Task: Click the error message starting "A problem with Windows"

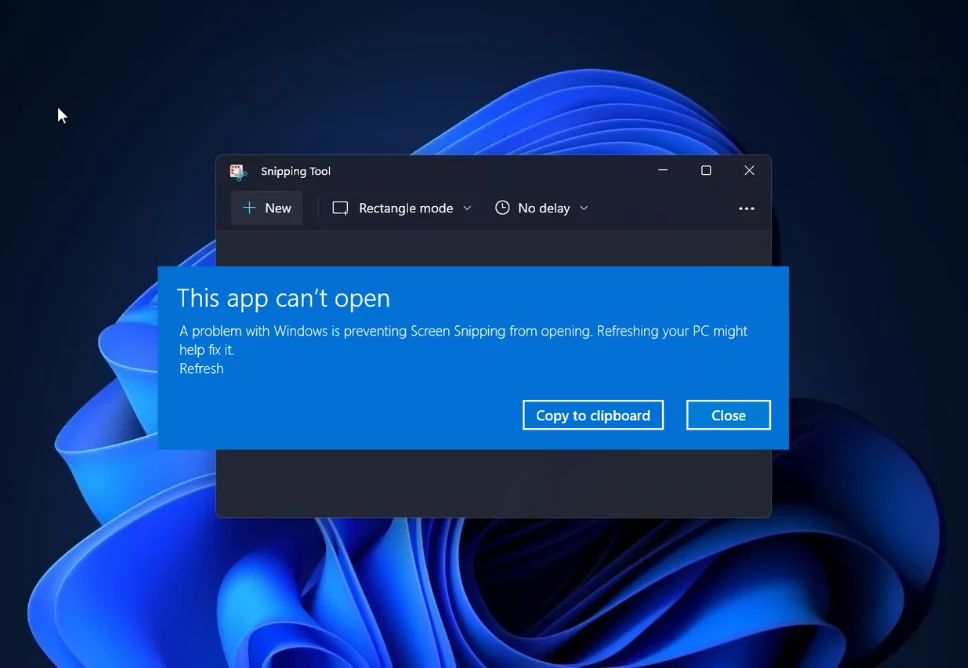Action: 463,340
